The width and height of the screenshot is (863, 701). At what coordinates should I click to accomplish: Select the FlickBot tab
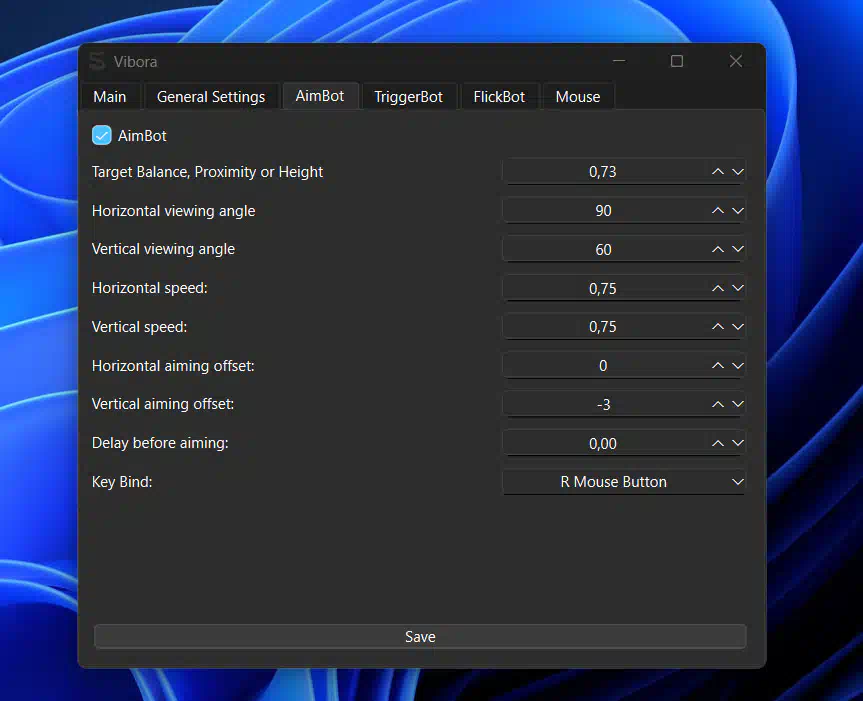[x=499, y=97]
